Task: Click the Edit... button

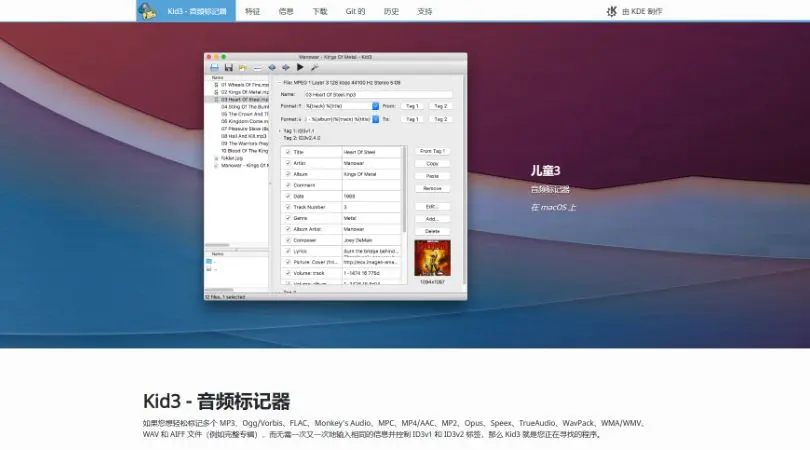Action: point(432,207)
